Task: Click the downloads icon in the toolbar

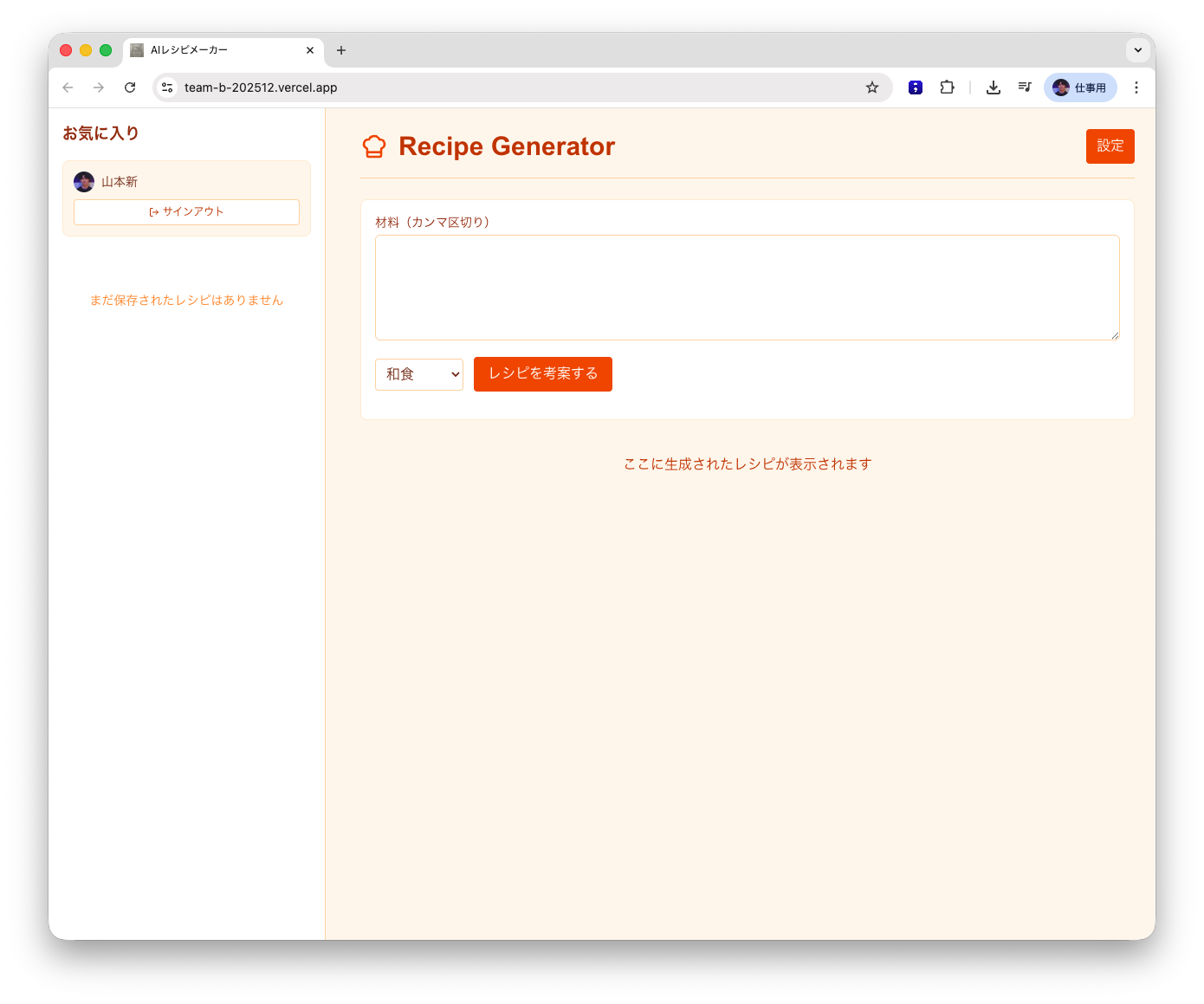Action: pos(993,87)
